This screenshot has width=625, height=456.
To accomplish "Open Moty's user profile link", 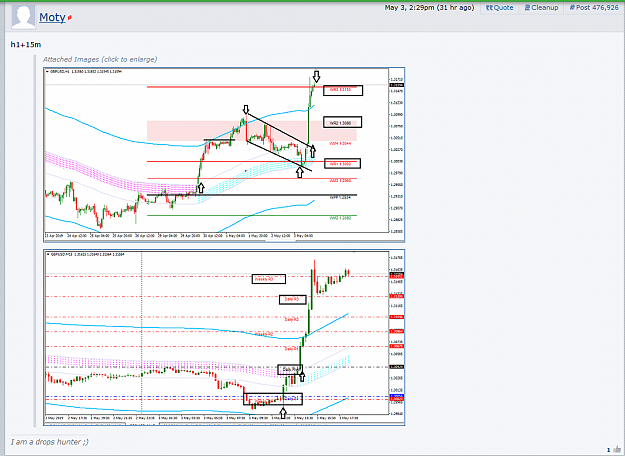I will (52, 17).
